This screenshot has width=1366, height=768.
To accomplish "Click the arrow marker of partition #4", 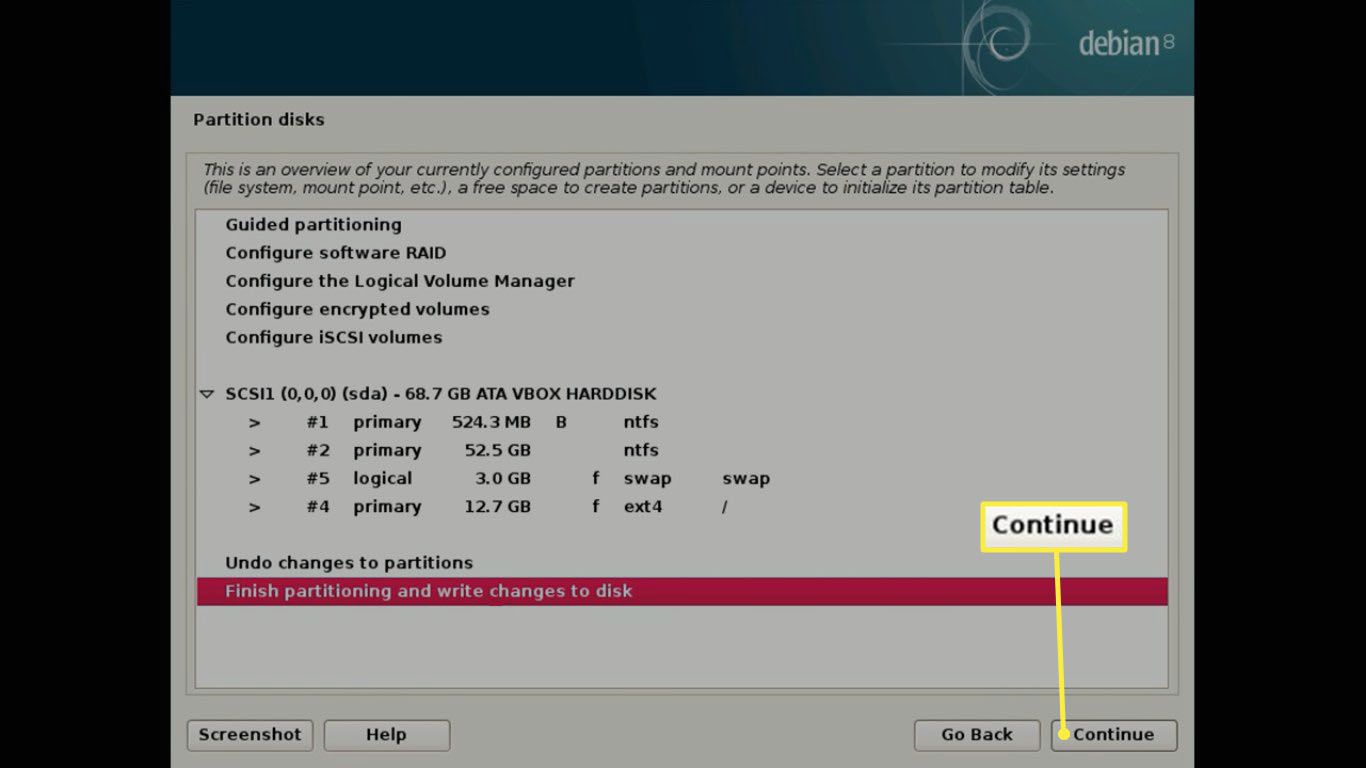I will pos(255,507).
